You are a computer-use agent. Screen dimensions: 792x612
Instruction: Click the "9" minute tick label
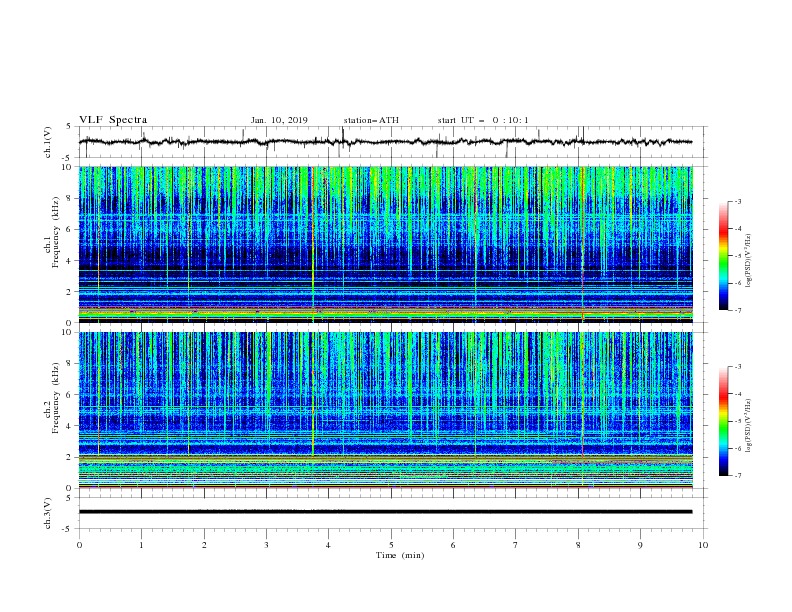click(x=640, y=545)
